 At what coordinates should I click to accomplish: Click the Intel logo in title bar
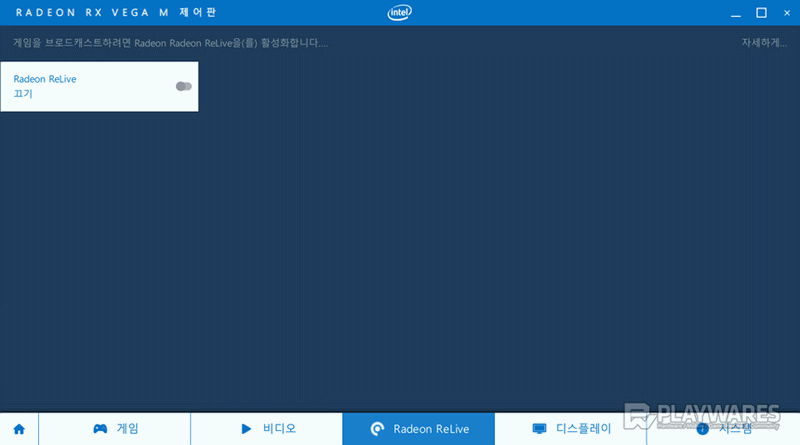click(399, 13)
